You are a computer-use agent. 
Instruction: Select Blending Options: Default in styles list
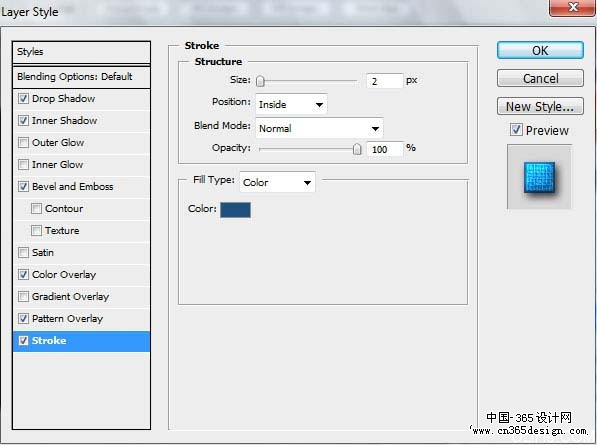pos(81,77)
